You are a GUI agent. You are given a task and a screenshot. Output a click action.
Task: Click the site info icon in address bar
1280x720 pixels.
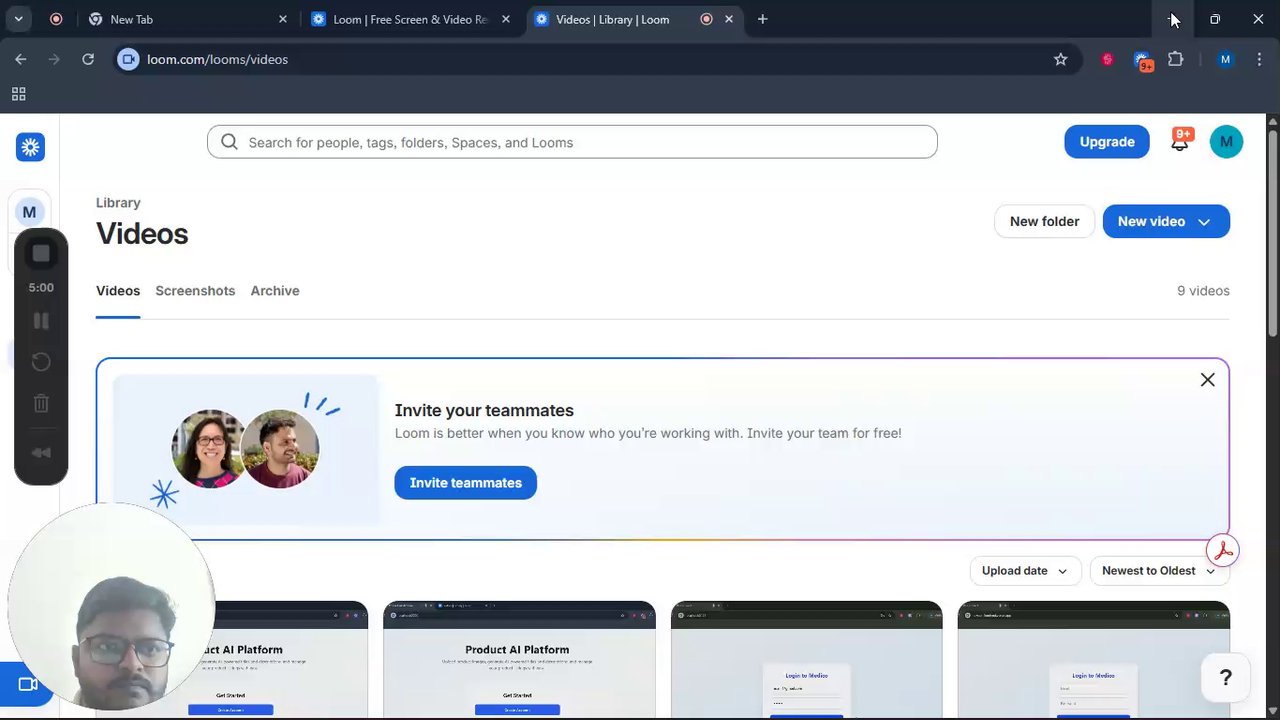click(127, 59)
